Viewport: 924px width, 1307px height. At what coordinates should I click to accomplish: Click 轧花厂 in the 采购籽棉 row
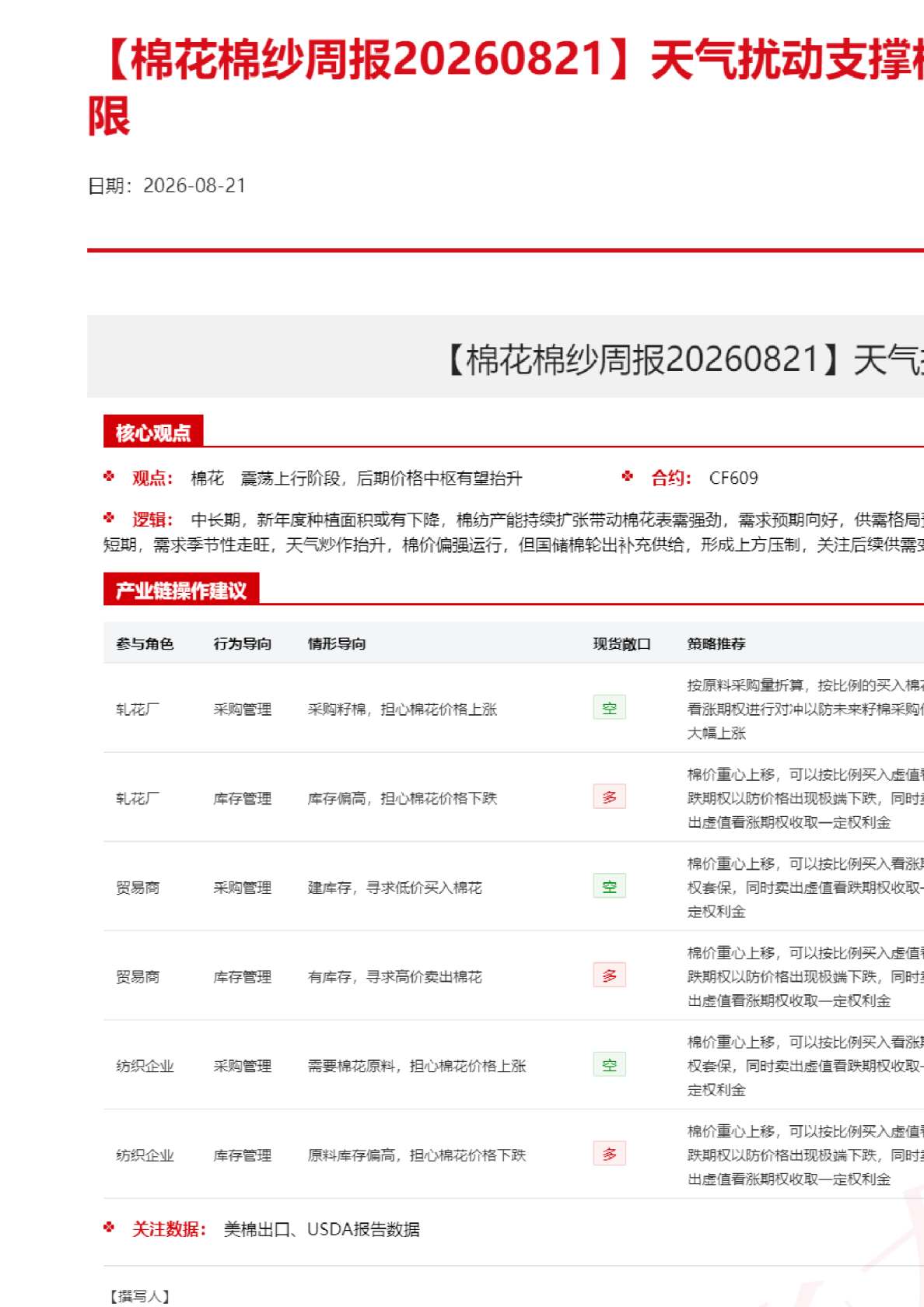click(x=138, y=709)
